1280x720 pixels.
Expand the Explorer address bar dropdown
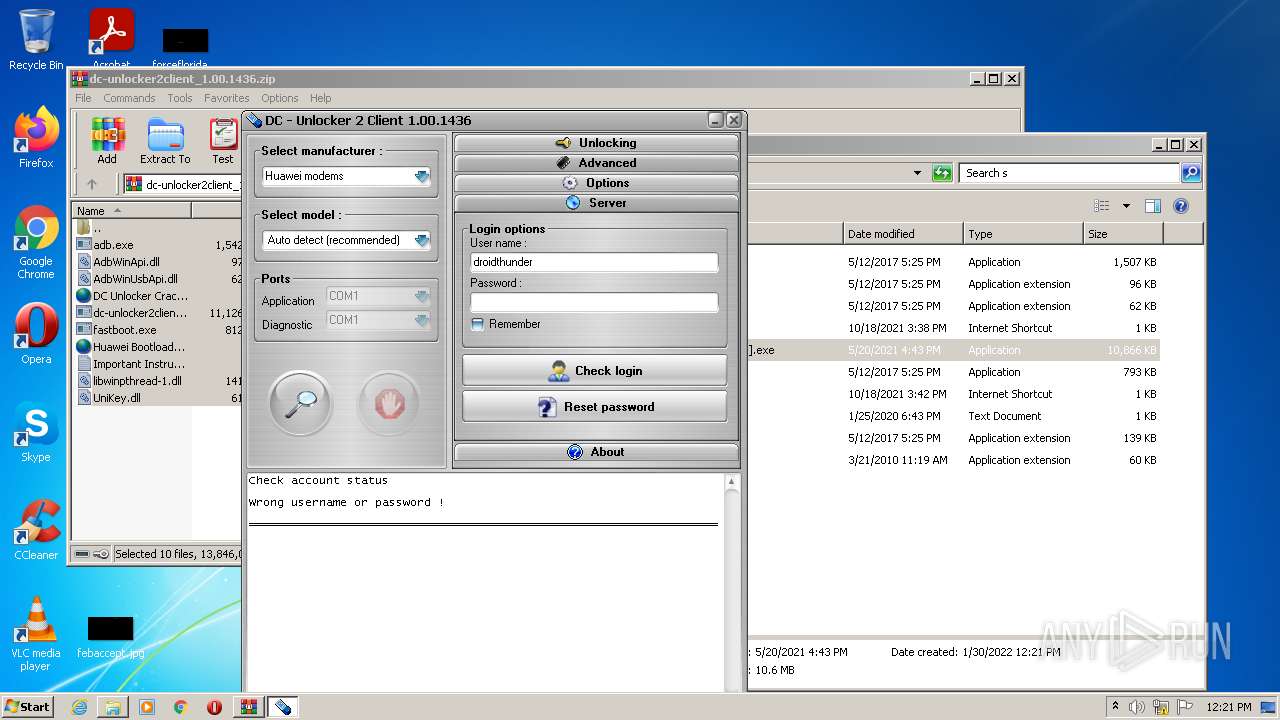(x=917, y=173)
